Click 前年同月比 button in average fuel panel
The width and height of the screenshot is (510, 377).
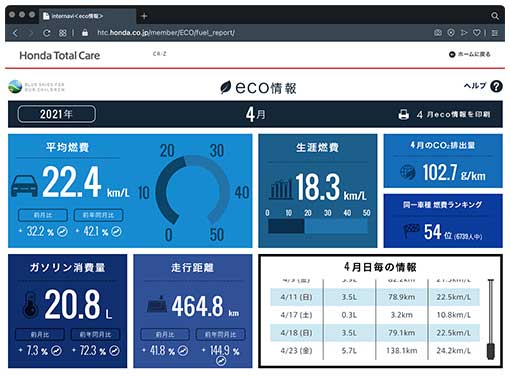(x=98, y=215)
